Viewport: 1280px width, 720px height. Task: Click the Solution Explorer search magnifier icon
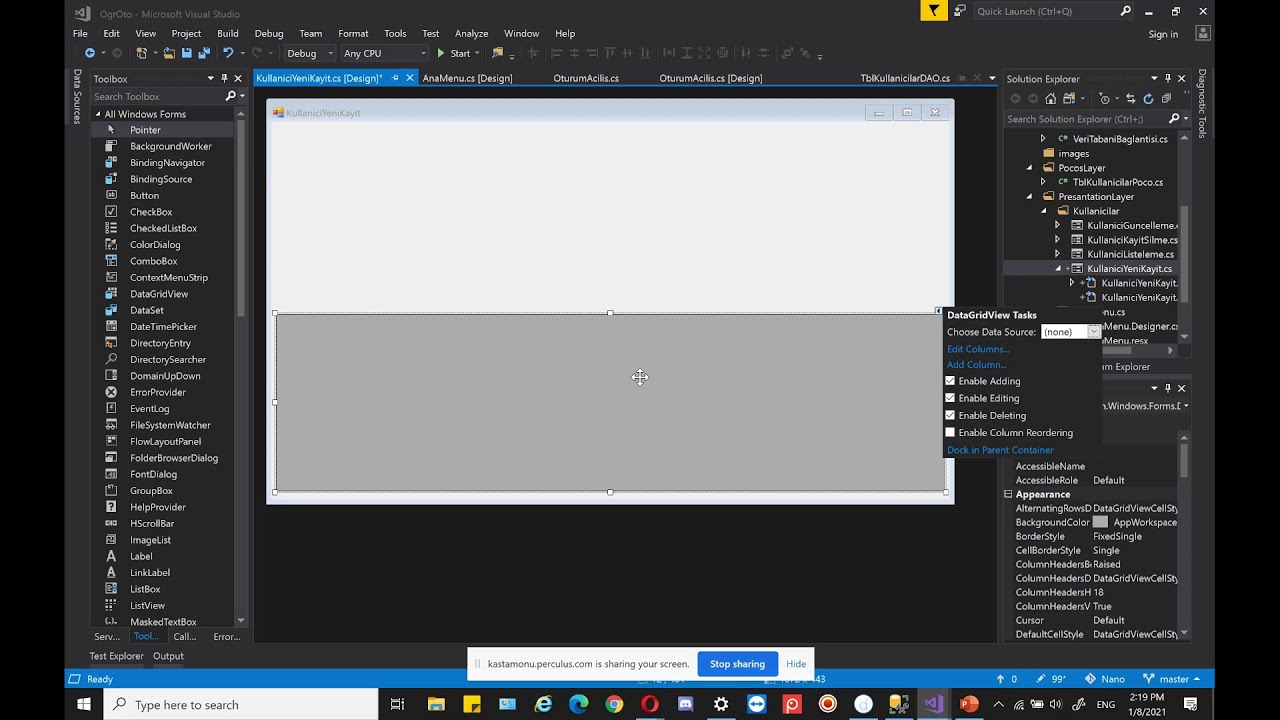click(1174, 118)
